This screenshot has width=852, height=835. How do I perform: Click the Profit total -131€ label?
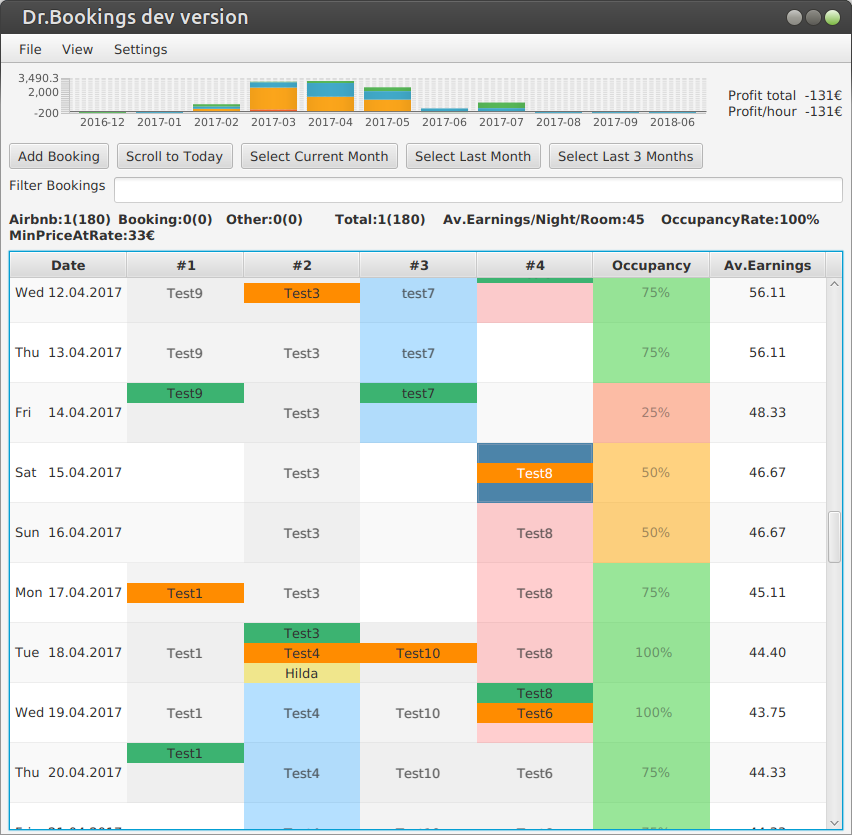coord(785,96)
